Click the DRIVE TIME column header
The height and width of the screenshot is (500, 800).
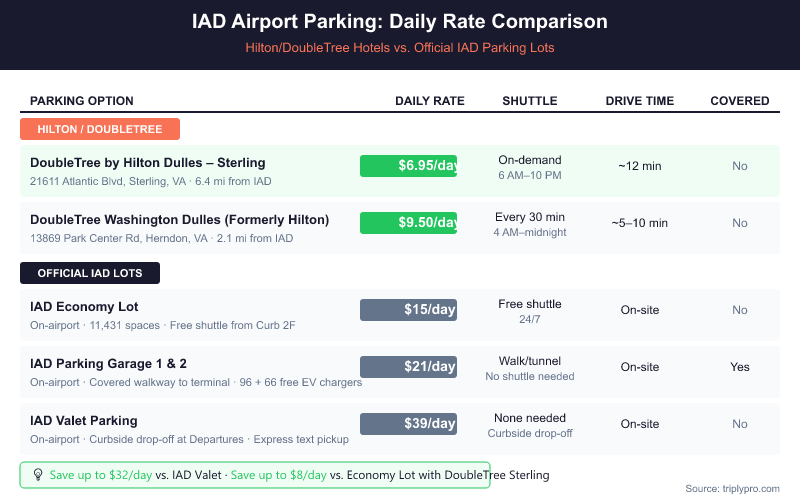click(640, 101)
